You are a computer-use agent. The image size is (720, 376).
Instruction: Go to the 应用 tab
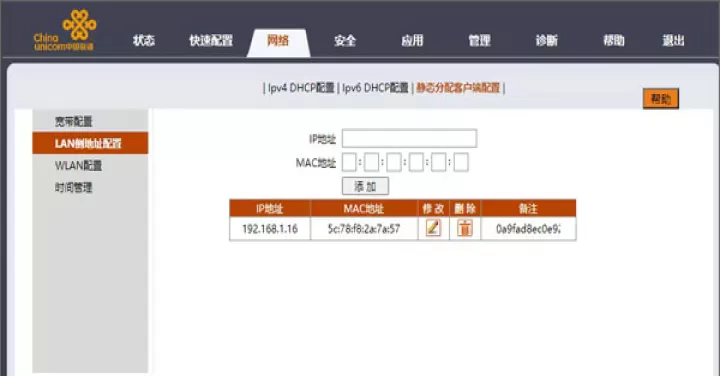pos(412,40)
